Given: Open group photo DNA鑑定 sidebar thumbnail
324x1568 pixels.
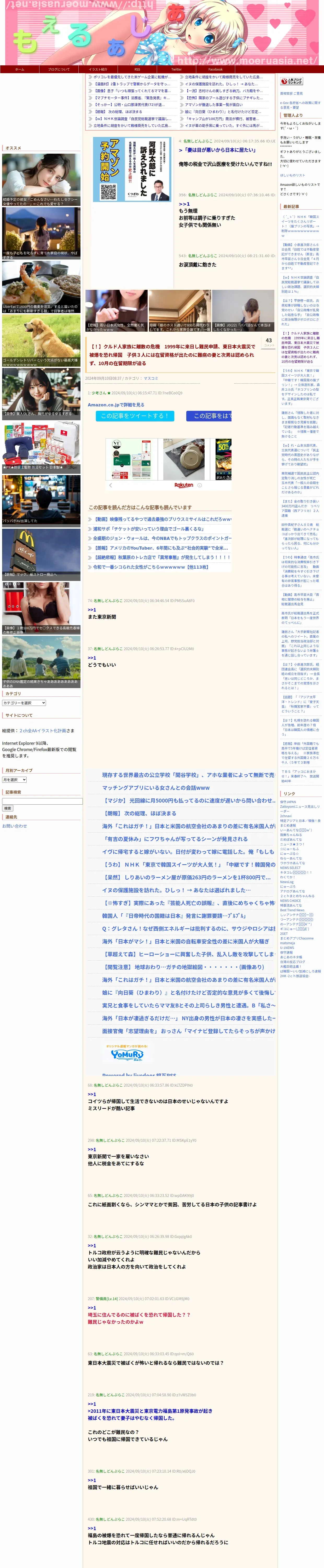Looking at the screenshot, I should pyautogui.click(x=41, y=662).
